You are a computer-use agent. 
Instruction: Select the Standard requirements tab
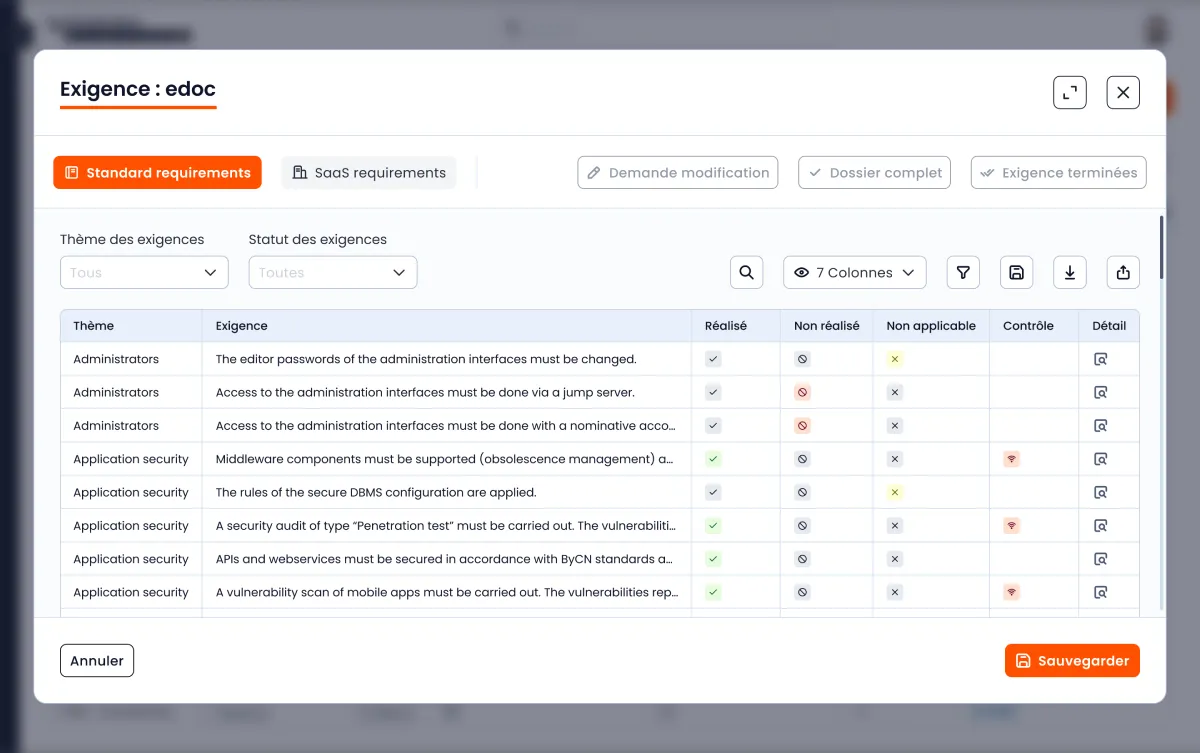point(157,173)
